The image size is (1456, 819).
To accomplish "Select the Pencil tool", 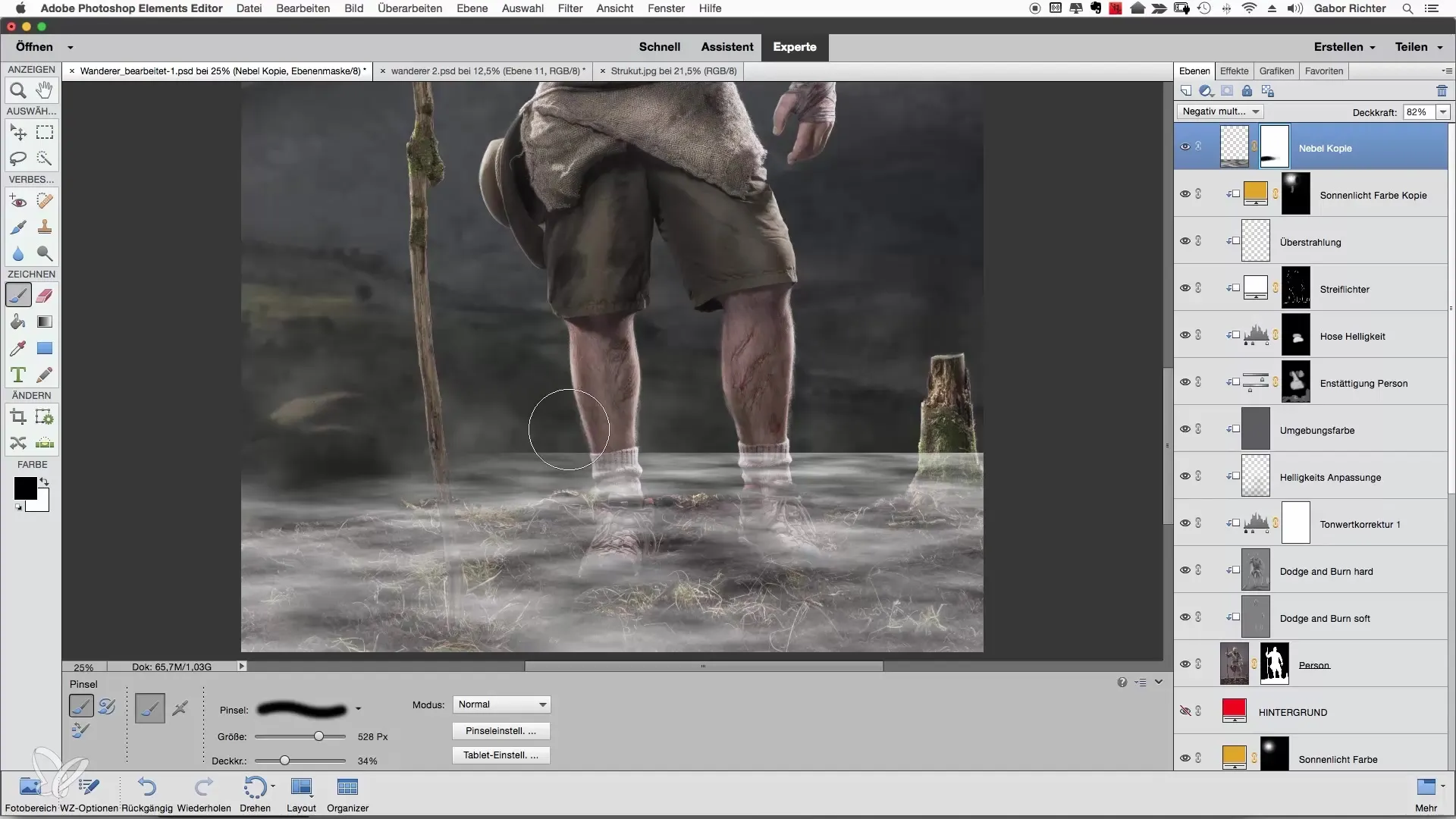I will coord(45,375).
